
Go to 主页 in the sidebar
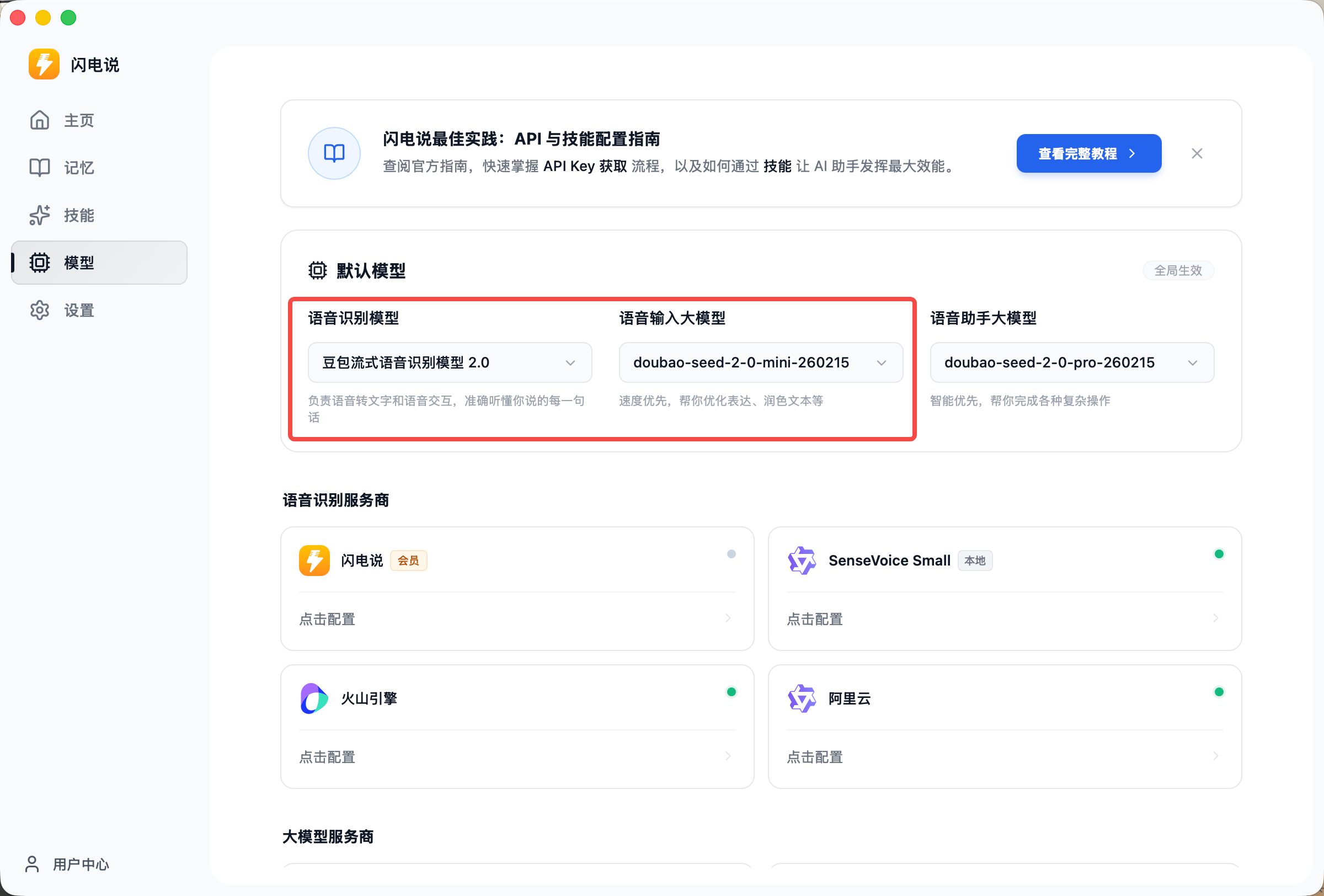[x=99, y=120]
